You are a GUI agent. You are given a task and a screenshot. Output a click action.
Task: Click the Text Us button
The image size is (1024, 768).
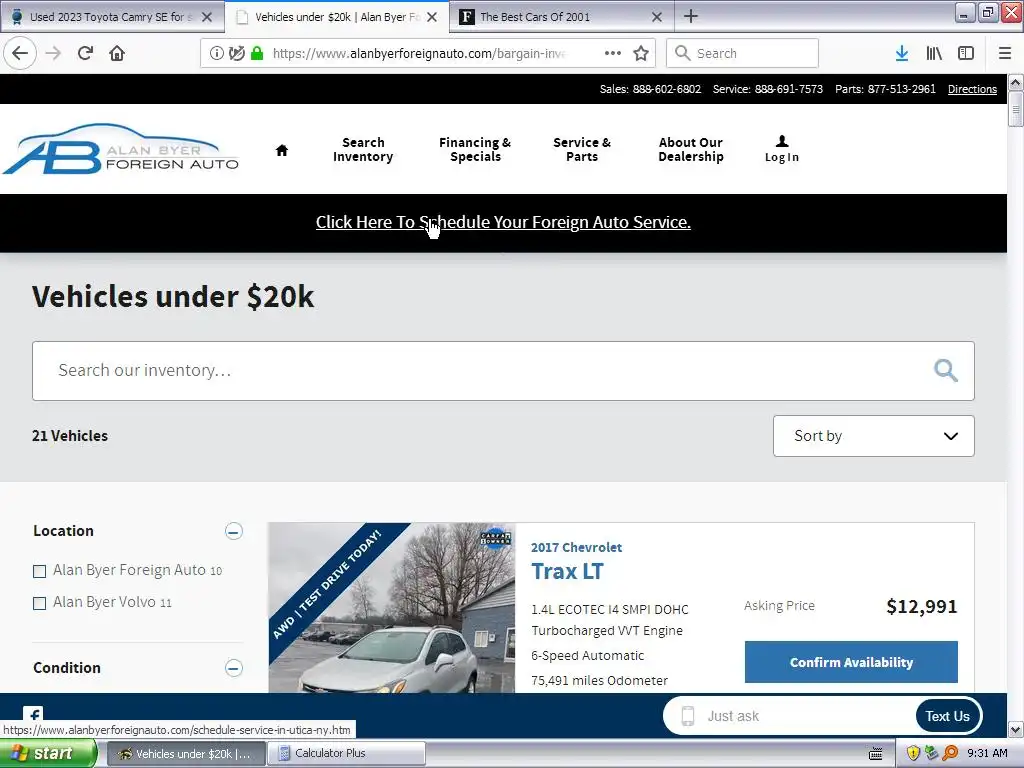tap(948, 716)
